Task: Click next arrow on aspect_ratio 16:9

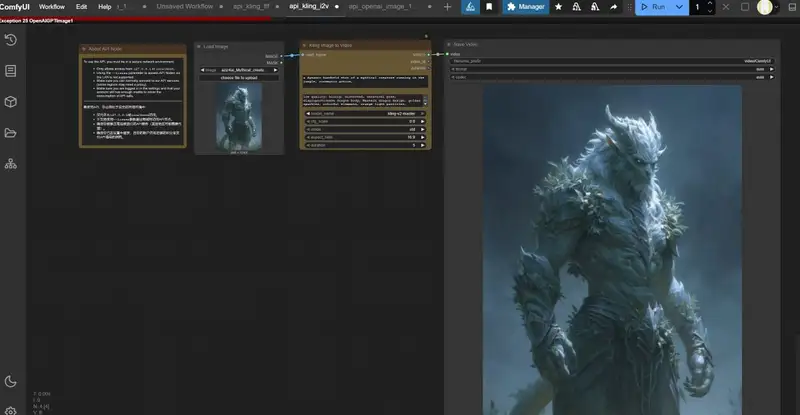Action: tap(422, 137)
